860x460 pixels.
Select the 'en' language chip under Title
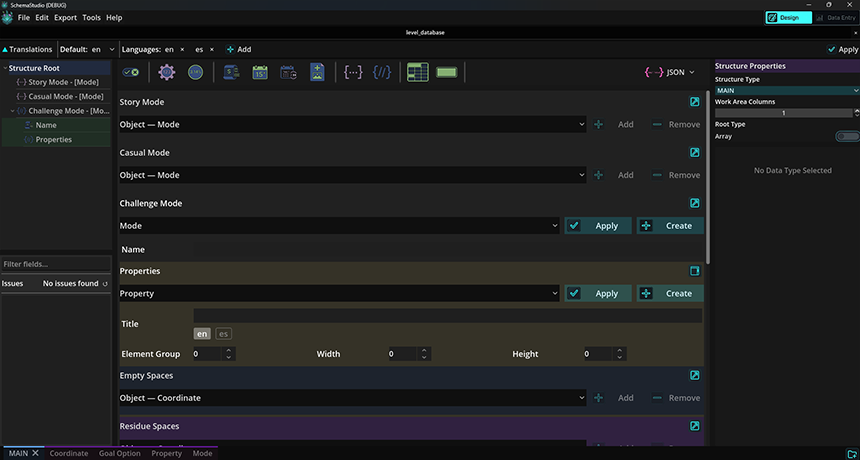pyautogui.click(x=202, y=333)
